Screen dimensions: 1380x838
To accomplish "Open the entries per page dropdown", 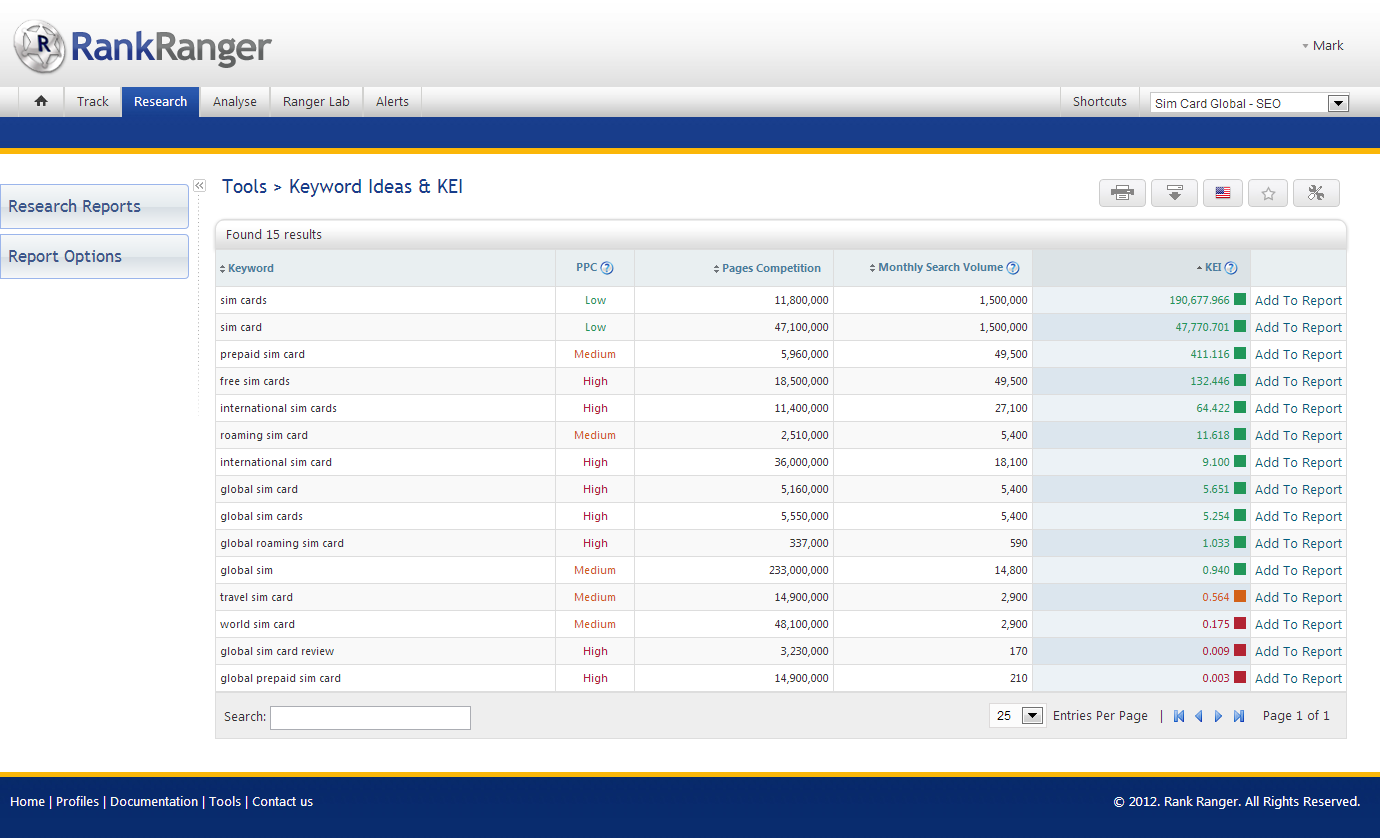I will pos(1032,716).
